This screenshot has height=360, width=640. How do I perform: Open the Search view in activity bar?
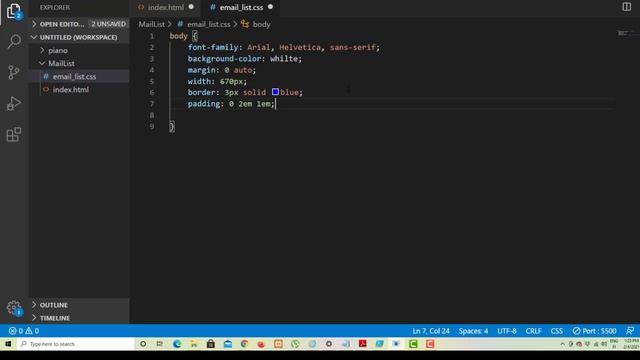[14, 41]
